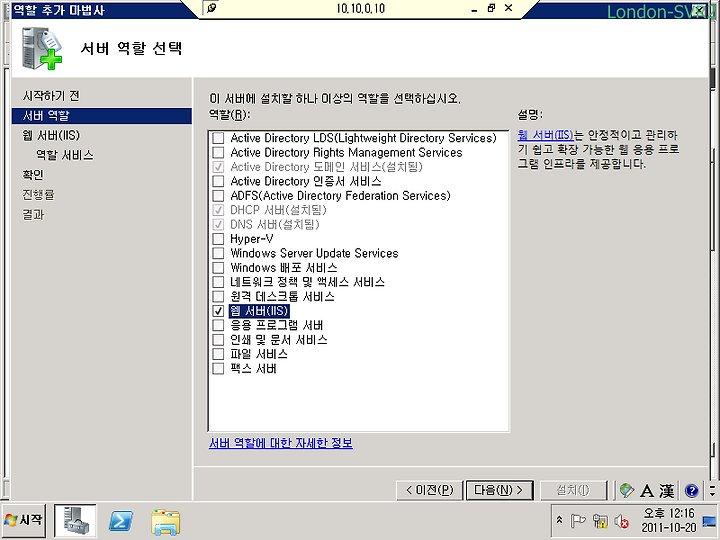This screenshot has height=540, width=720.
Task: Check Windows Server Update Services checkbox
Action: (218, 253)
